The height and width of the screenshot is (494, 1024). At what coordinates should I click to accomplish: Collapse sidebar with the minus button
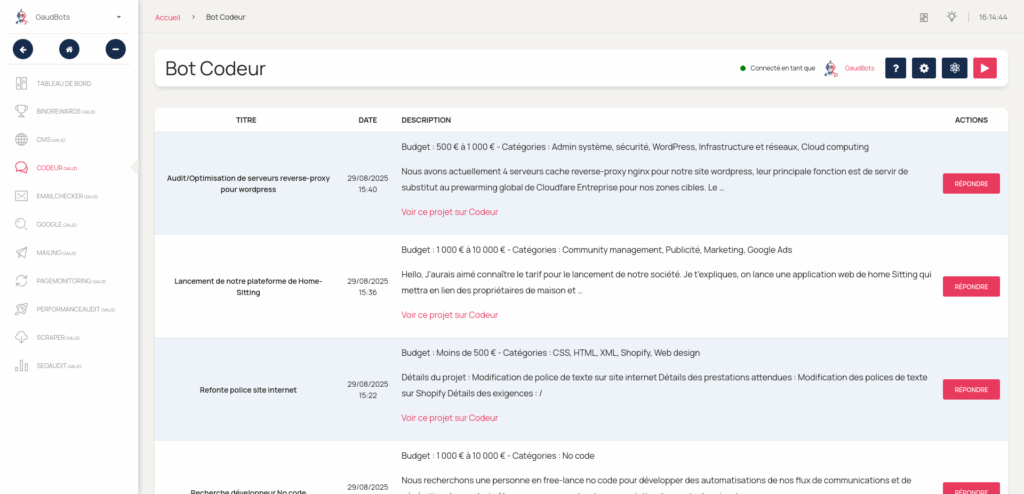116,49
